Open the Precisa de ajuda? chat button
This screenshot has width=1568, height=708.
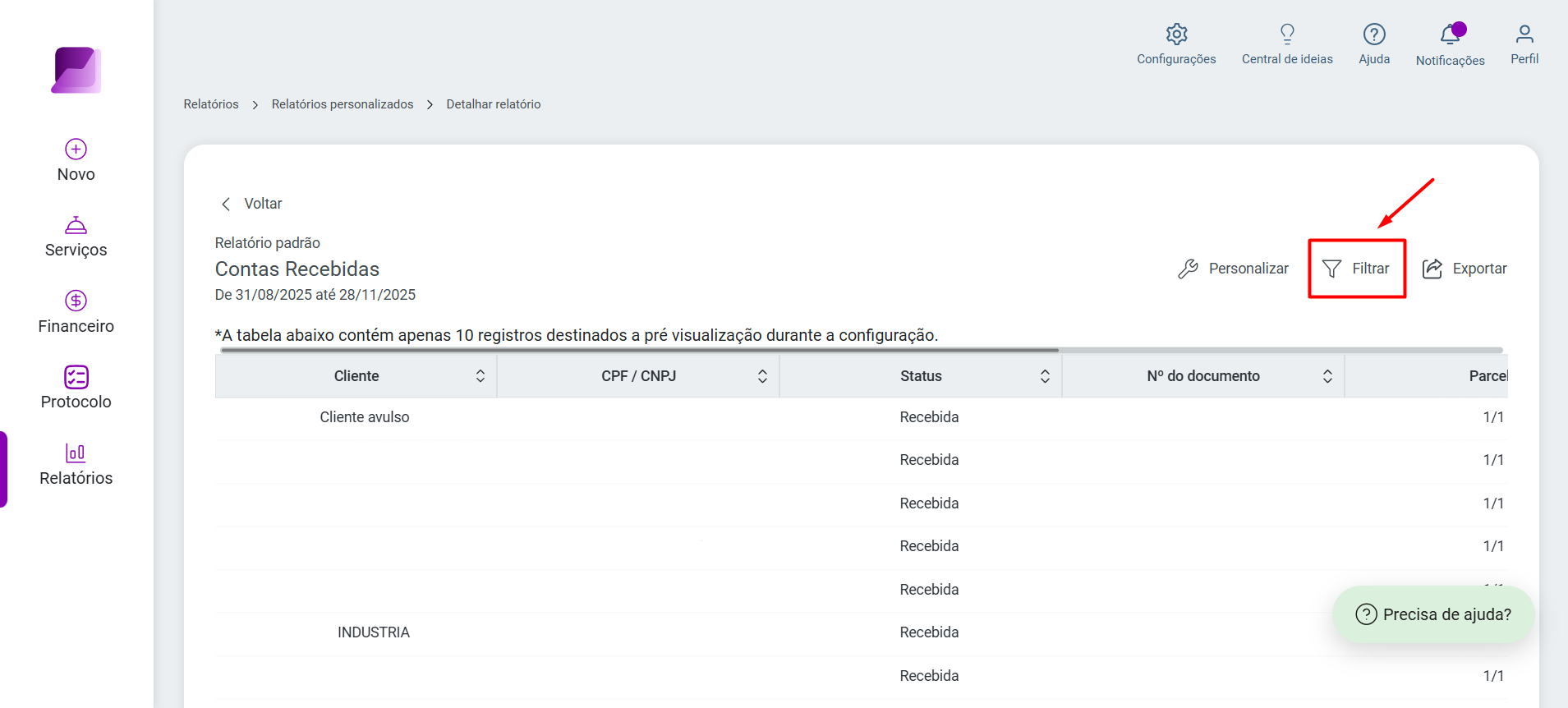coord(1433,614)
